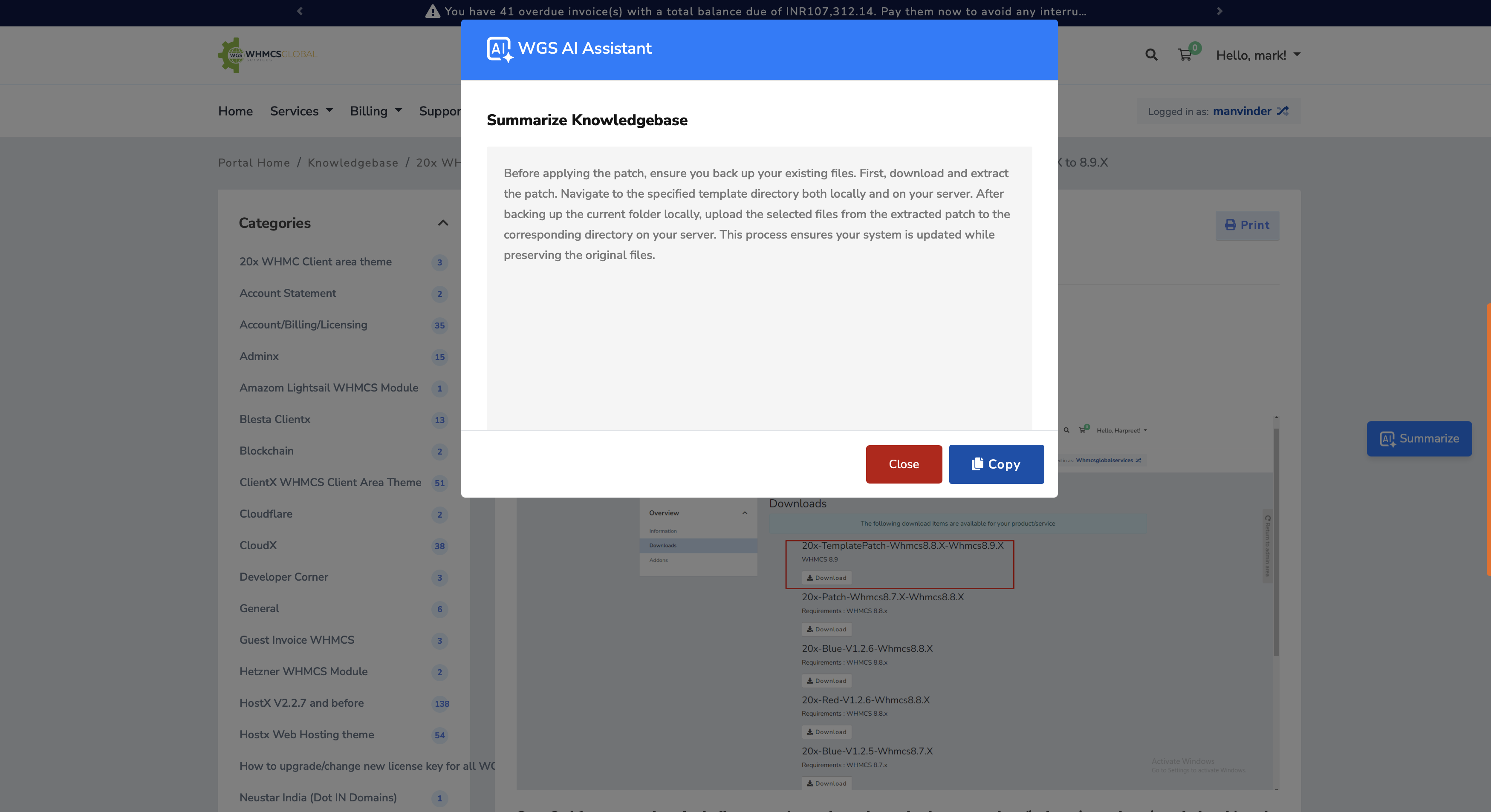Open the Support menu item
This screenshot has height=812, width=1491.
tap(440, 111)
